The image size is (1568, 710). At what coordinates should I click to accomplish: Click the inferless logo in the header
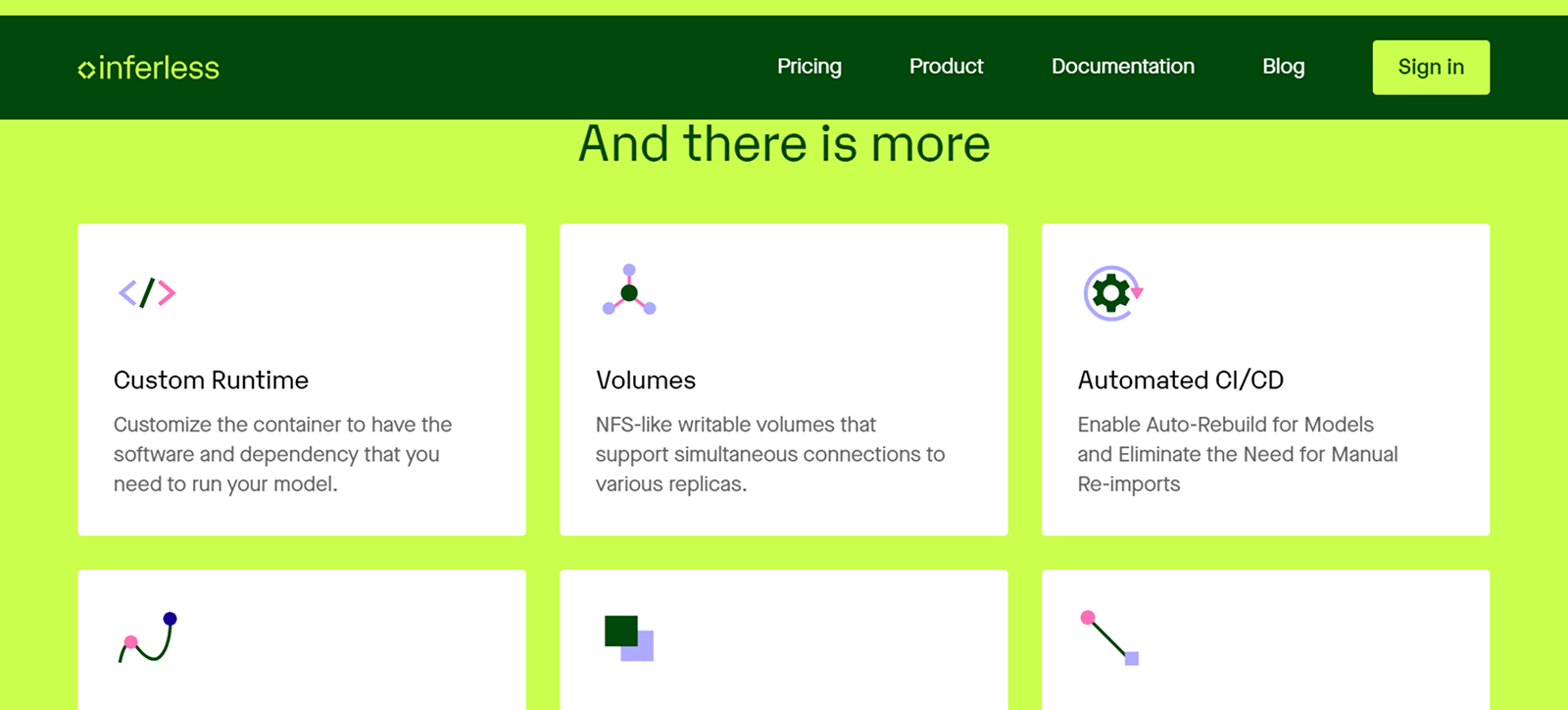149,68
